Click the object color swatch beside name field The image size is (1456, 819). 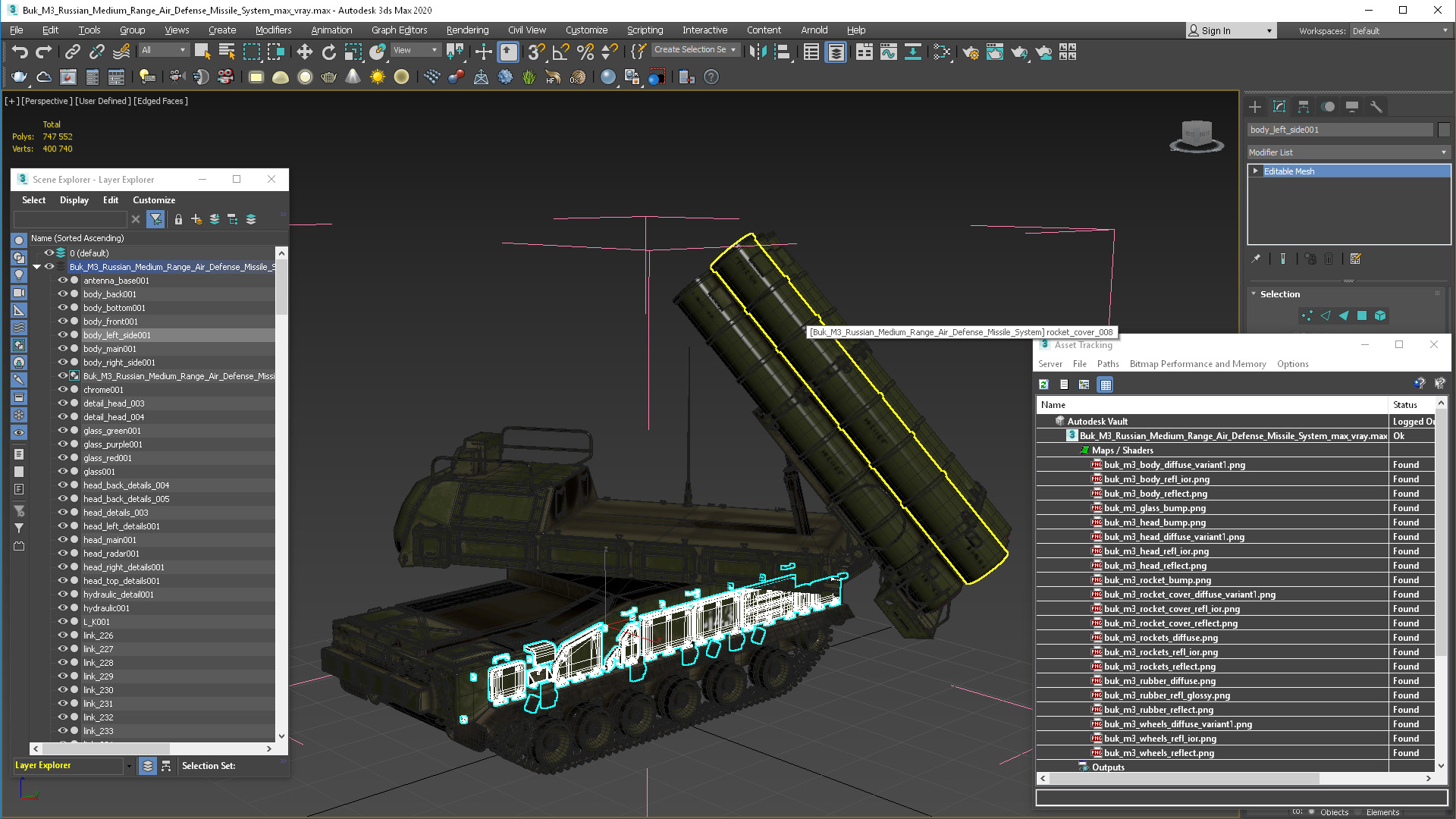point(1444,130)
